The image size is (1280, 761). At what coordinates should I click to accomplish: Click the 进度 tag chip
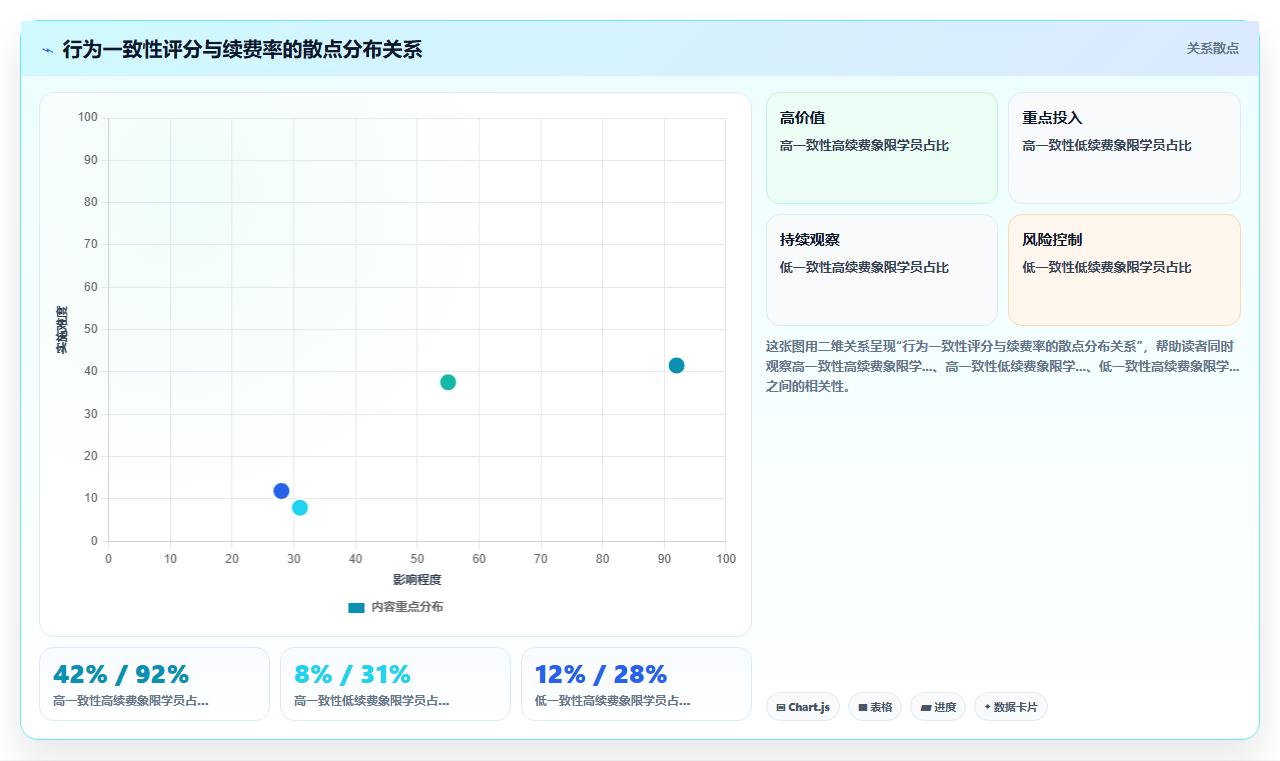point(938,707)
